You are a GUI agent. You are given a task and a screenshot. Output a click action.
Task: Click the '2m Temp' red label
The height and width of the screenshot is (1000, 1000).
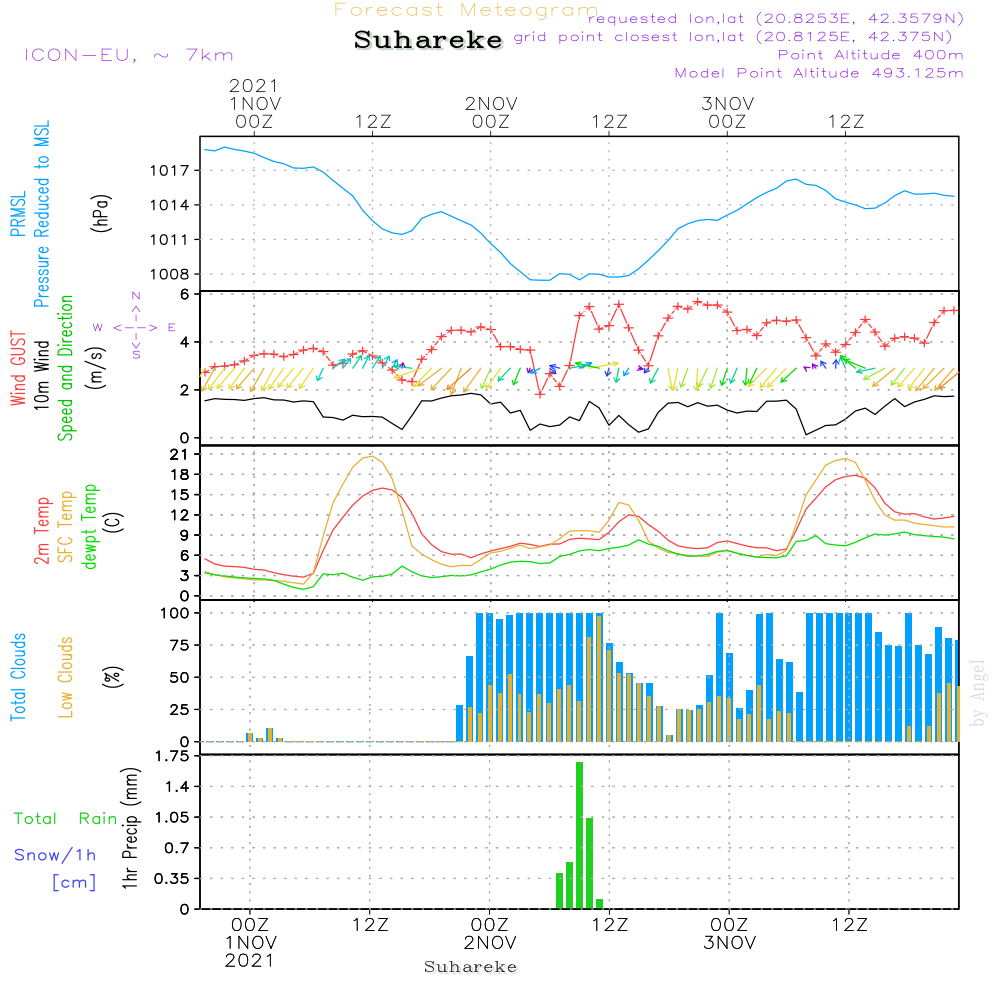coord(41,531)
